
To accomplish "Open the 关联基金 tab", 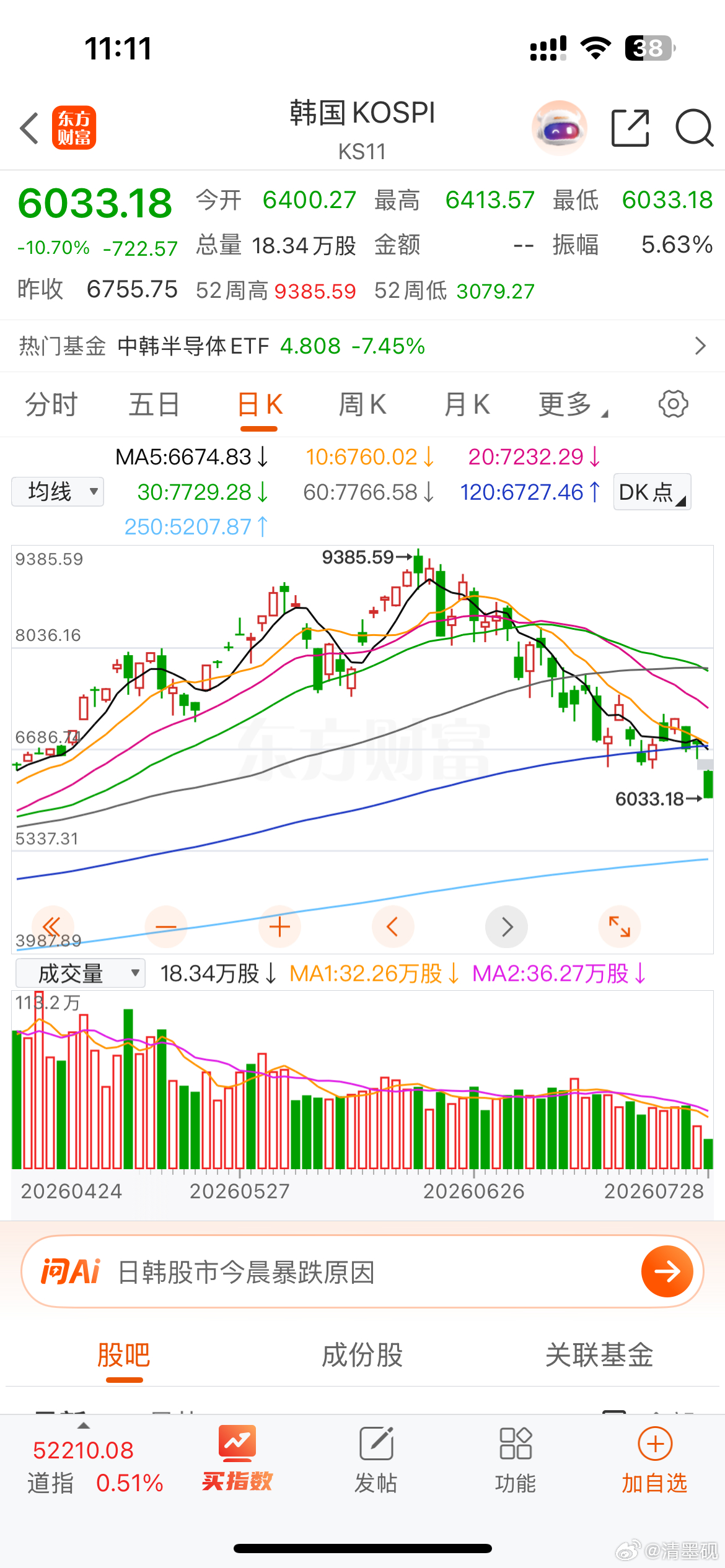I will pos(600,1354).
